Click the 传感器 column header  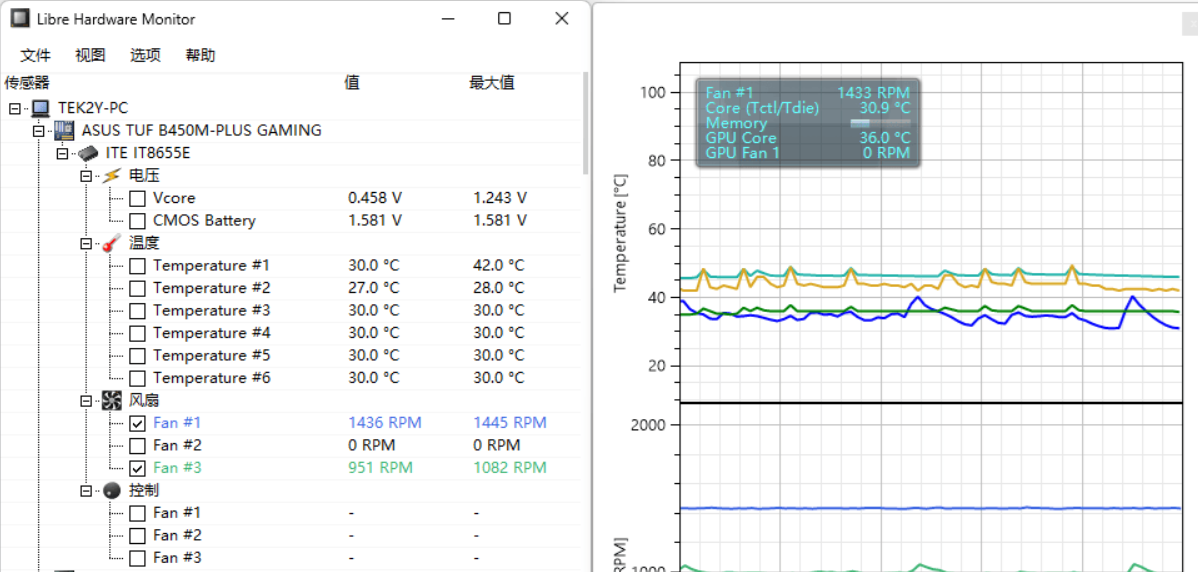pos(27,83)
